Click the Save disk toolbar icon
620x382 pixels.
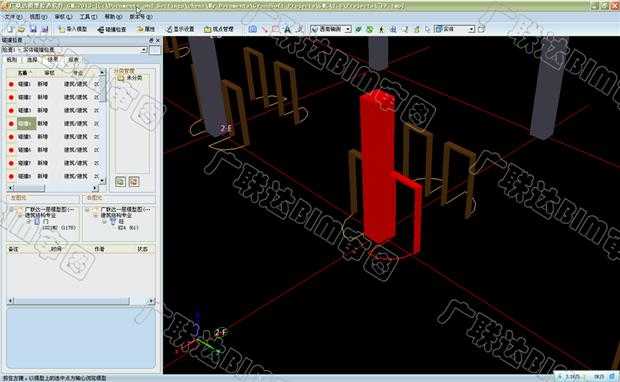coord(33,29)
